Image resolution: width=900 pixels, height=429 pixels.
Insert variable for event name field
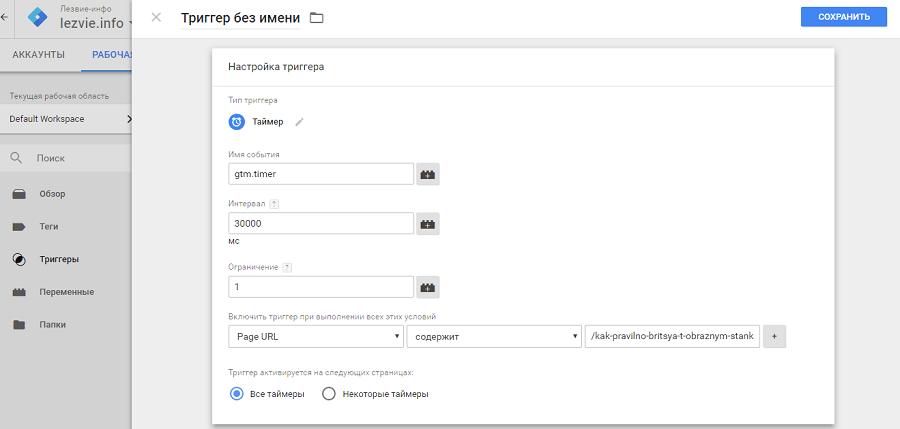[x=428, y=174]
